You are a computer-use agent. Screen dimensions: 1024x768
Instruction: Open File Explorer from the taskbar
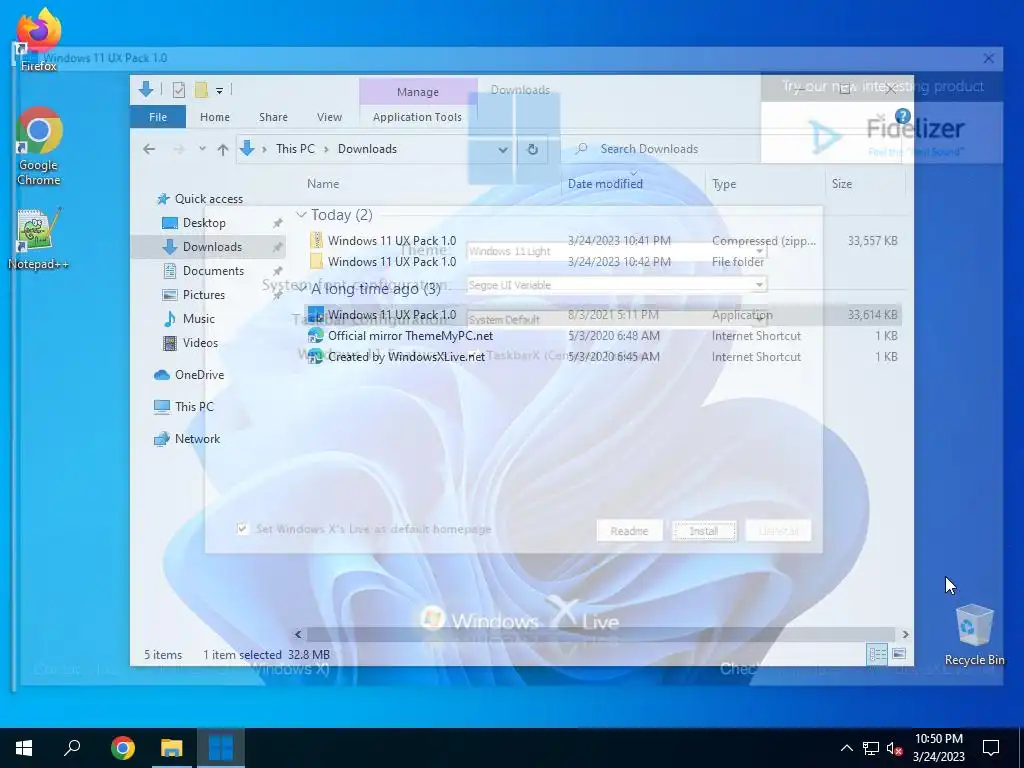(171, 748)
